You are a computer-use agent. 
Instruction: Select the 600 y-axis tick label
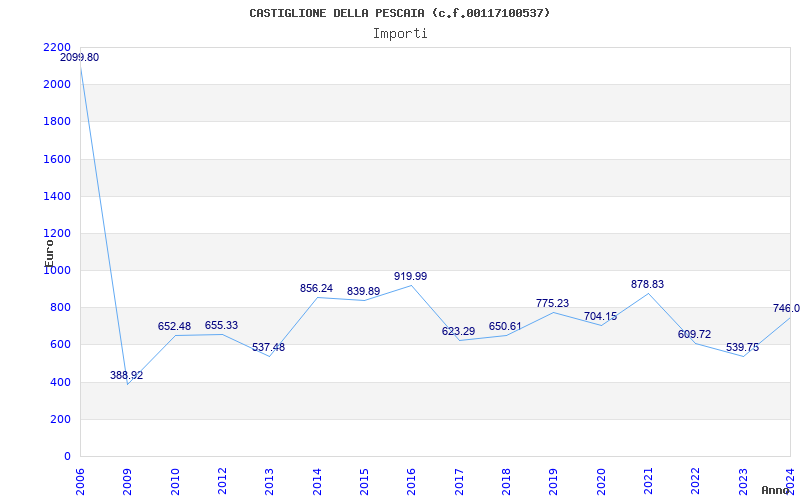pyautogui.click(x=61, y=345)
